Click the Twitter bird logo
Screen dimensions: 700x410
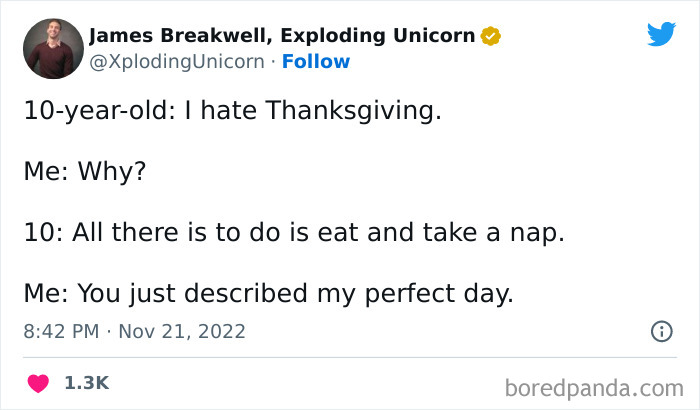pos(661,35)
